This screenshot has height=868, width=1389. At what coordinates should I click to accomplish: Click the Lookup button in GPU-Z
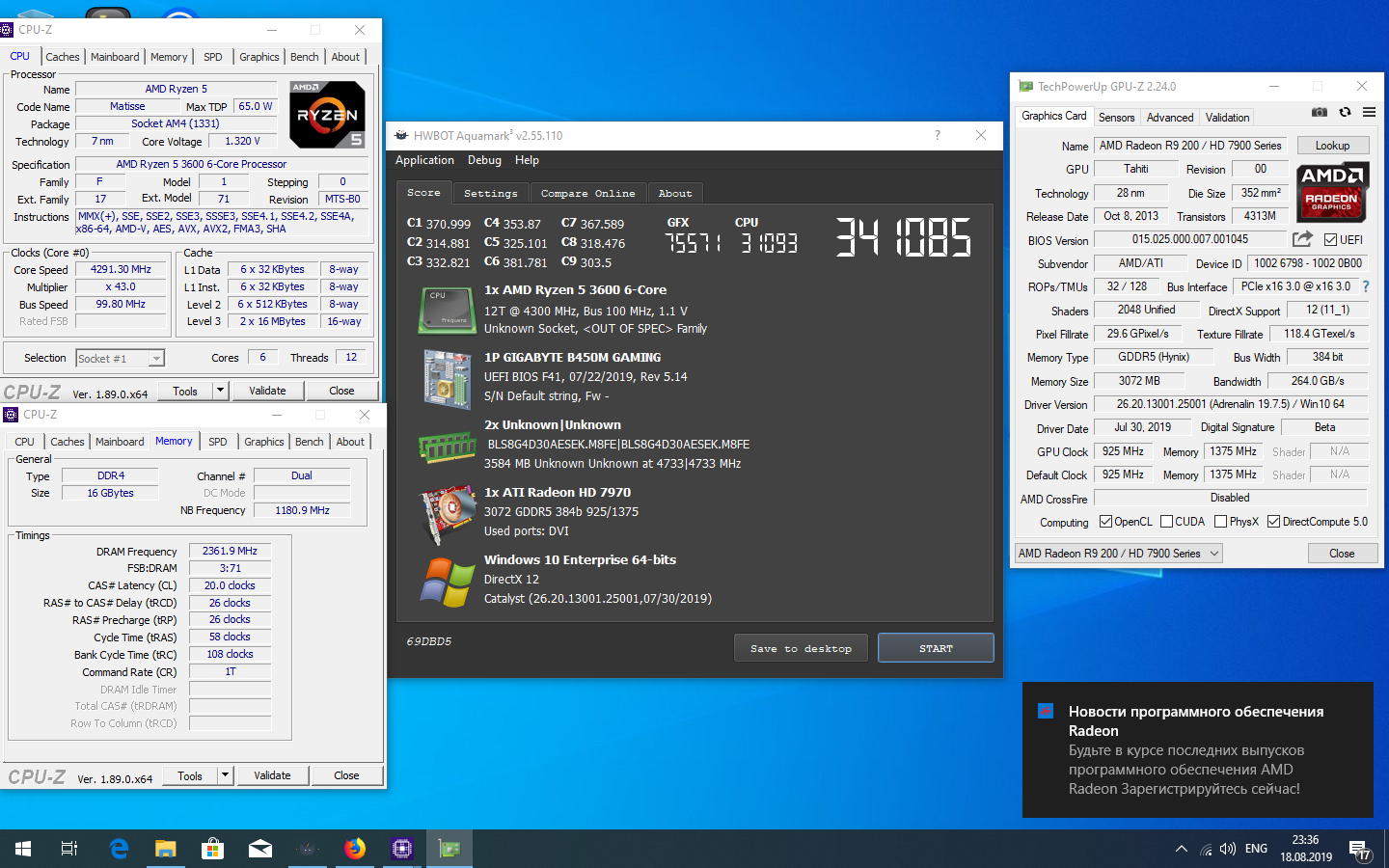coord(1332,146)
